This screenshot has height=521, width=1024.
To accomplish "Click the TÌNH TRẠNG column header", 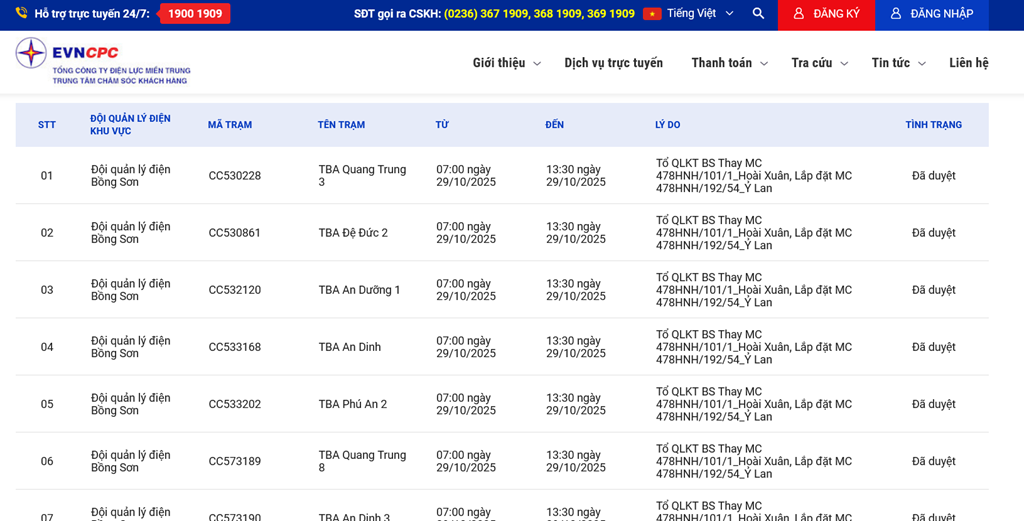I will click(x=933, y=125).
